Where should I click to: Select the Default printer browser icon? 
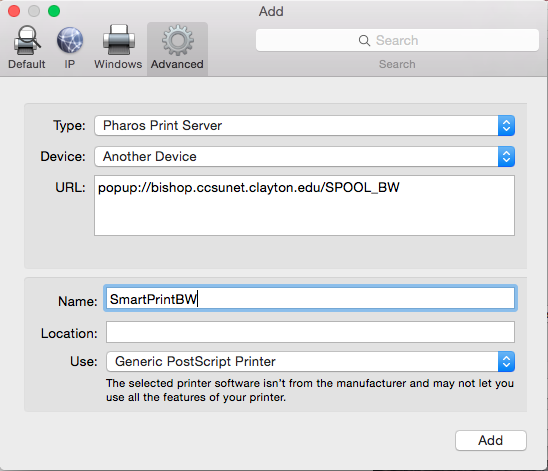(x=27, y=40)
